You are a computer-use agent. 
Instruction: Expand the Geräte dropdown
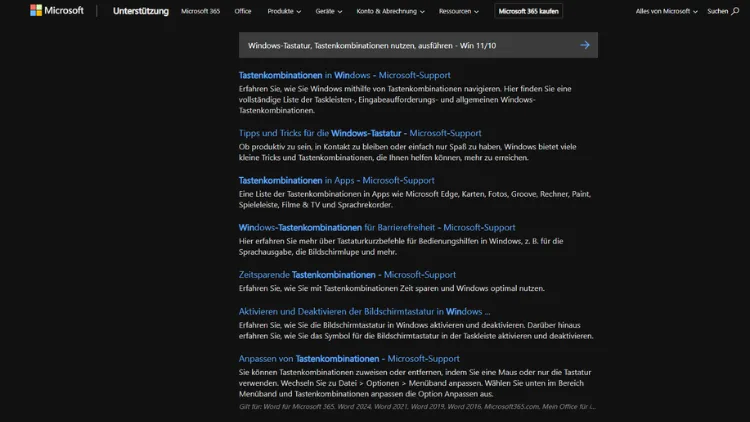click(329, 11)
